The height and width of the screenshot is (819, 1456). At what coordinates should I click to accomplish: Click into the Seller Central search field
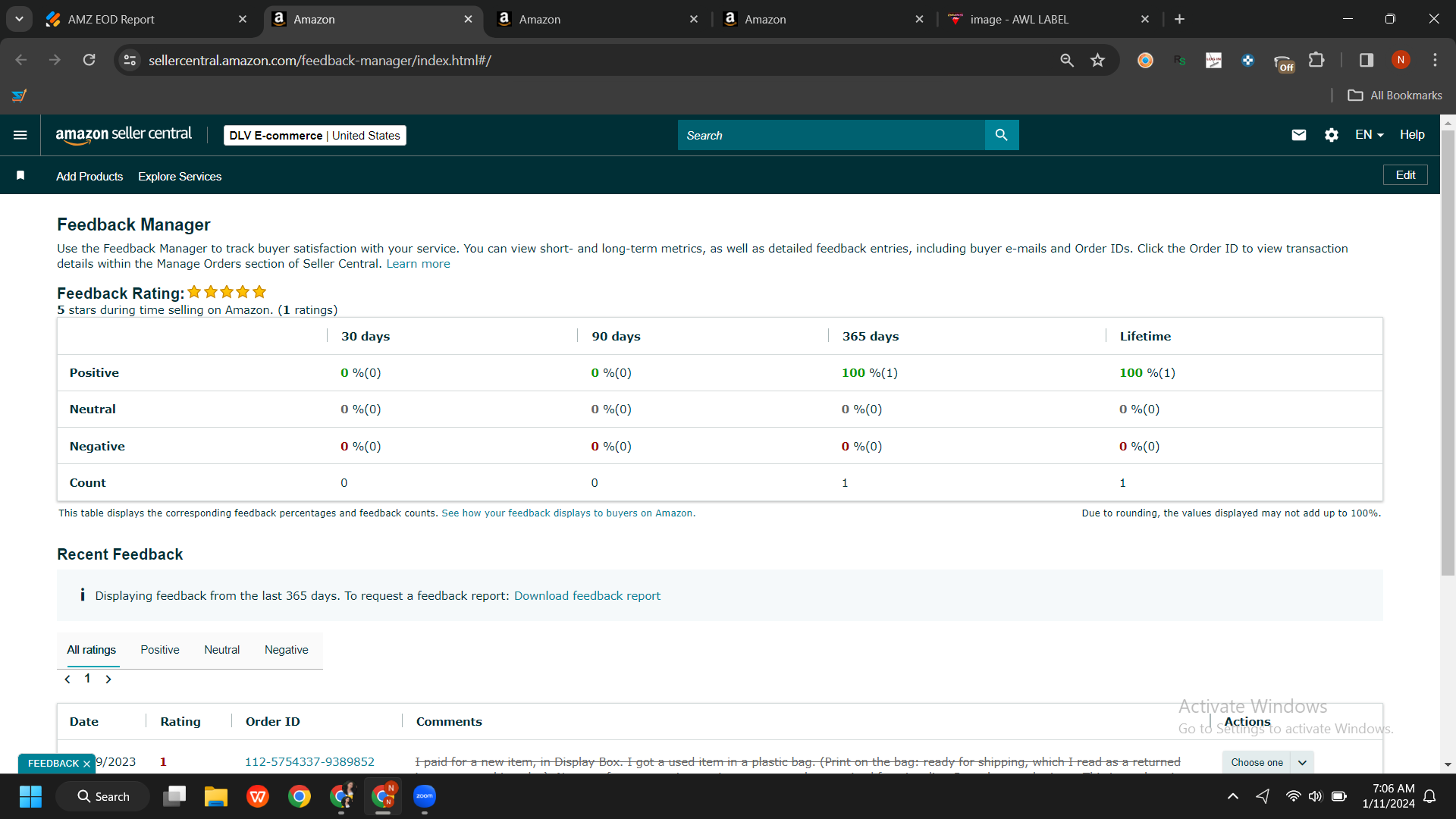pos(831,135)
